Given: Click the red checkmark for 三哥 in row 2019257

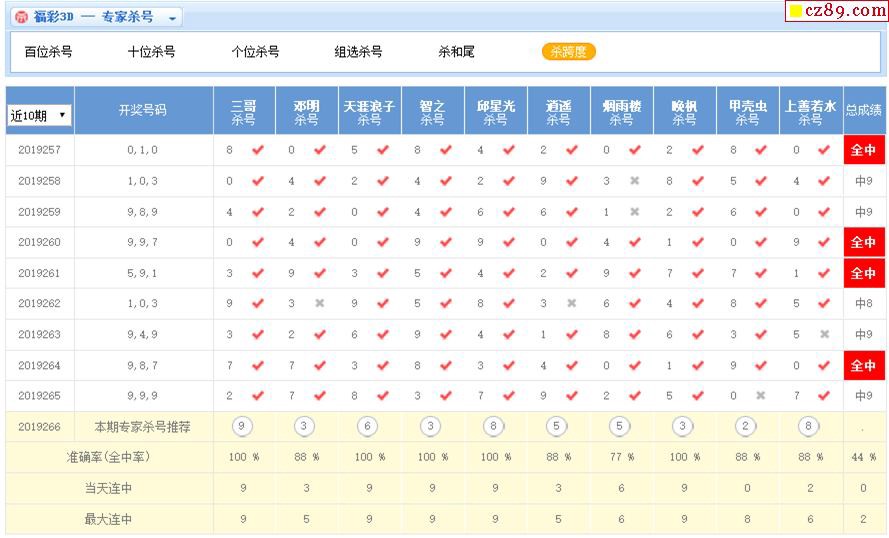Looking at the screenshot, I should click(257, 150).
